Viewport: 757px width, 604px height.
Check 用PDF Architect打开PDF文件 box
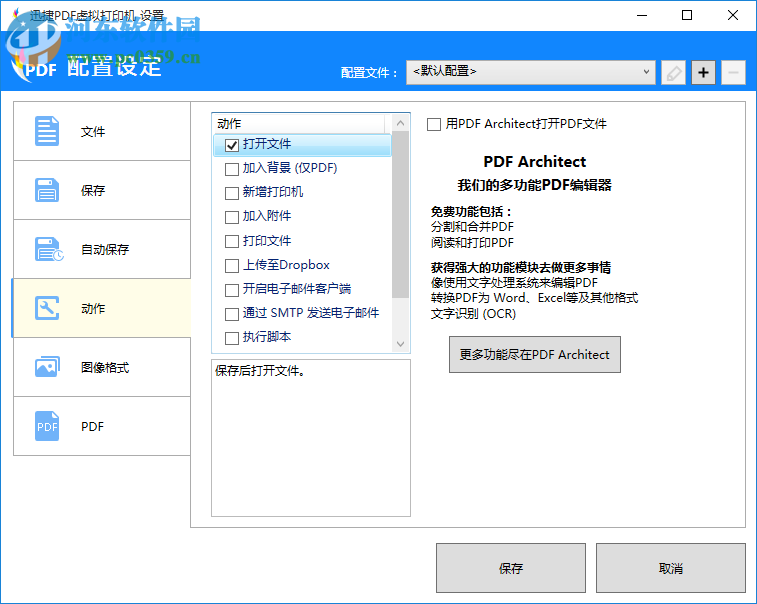434,125
